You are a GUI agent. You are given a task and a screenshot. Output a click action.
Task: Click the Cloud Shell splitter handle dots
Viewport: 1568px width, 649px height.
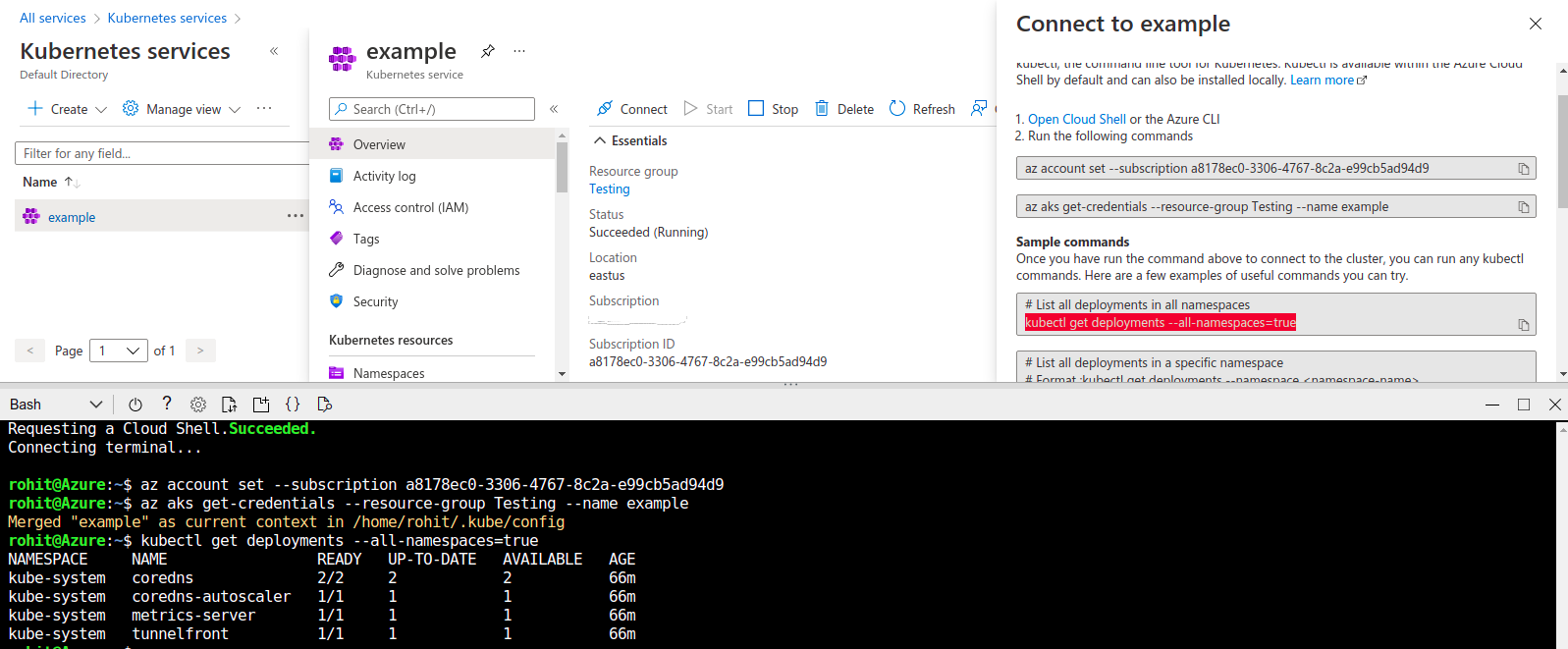(790, 384)
